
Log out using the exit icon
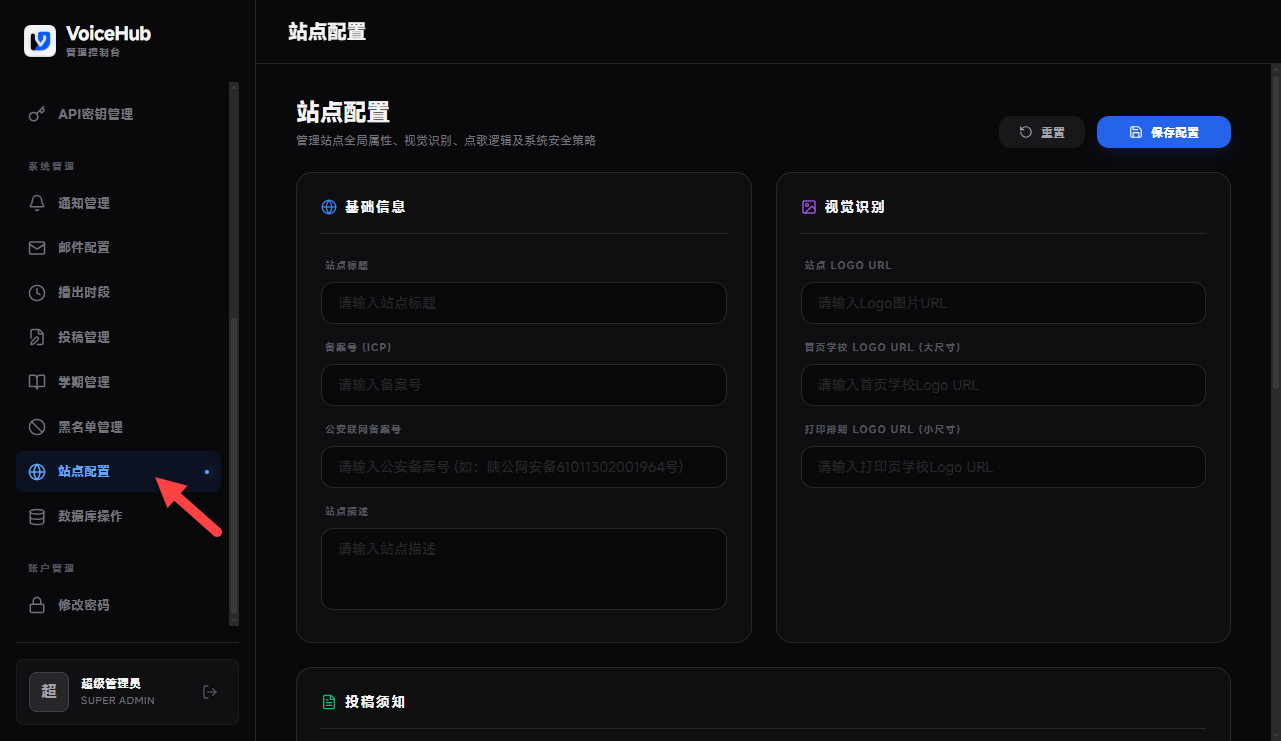[x=210, y=692]
